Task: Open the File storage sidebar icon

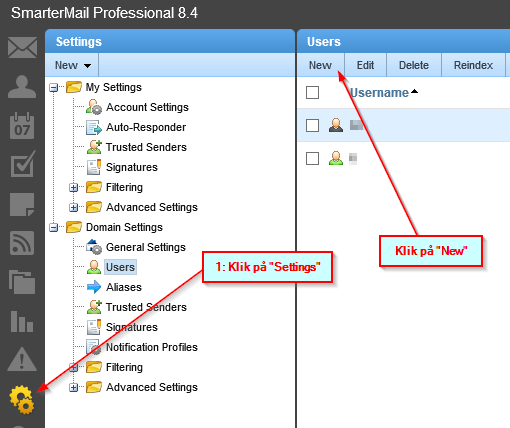Action: (22, 282)
